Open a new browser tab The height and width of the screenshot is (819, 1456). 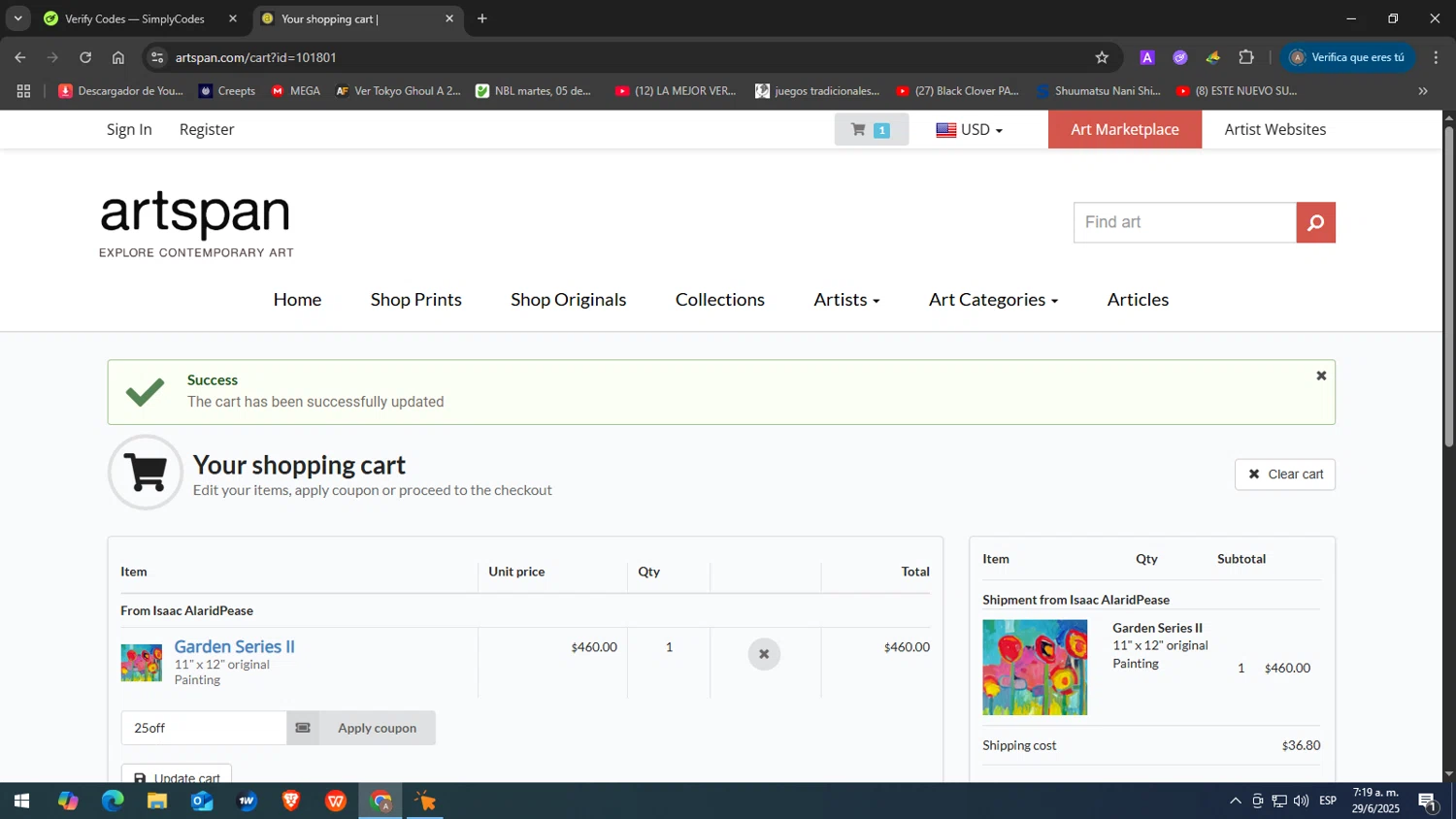click(482, 18)
